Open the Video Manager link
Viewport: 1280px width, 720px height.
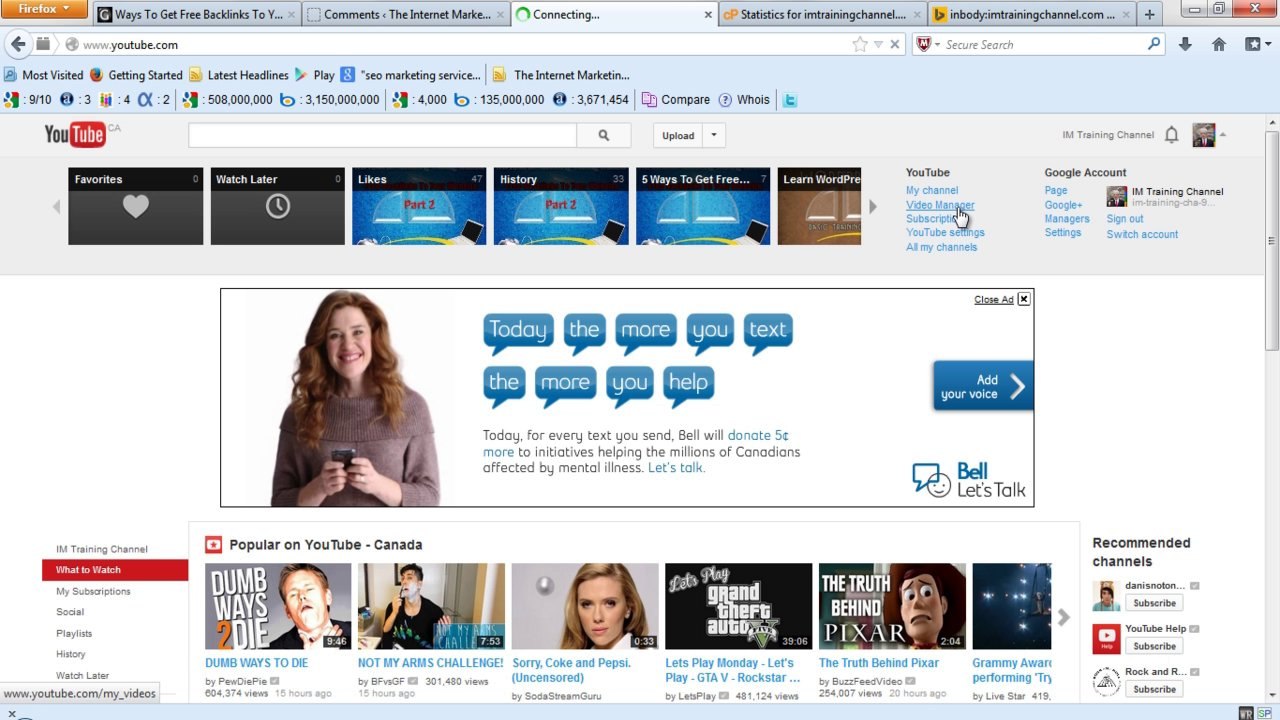(x=940, y=205)
